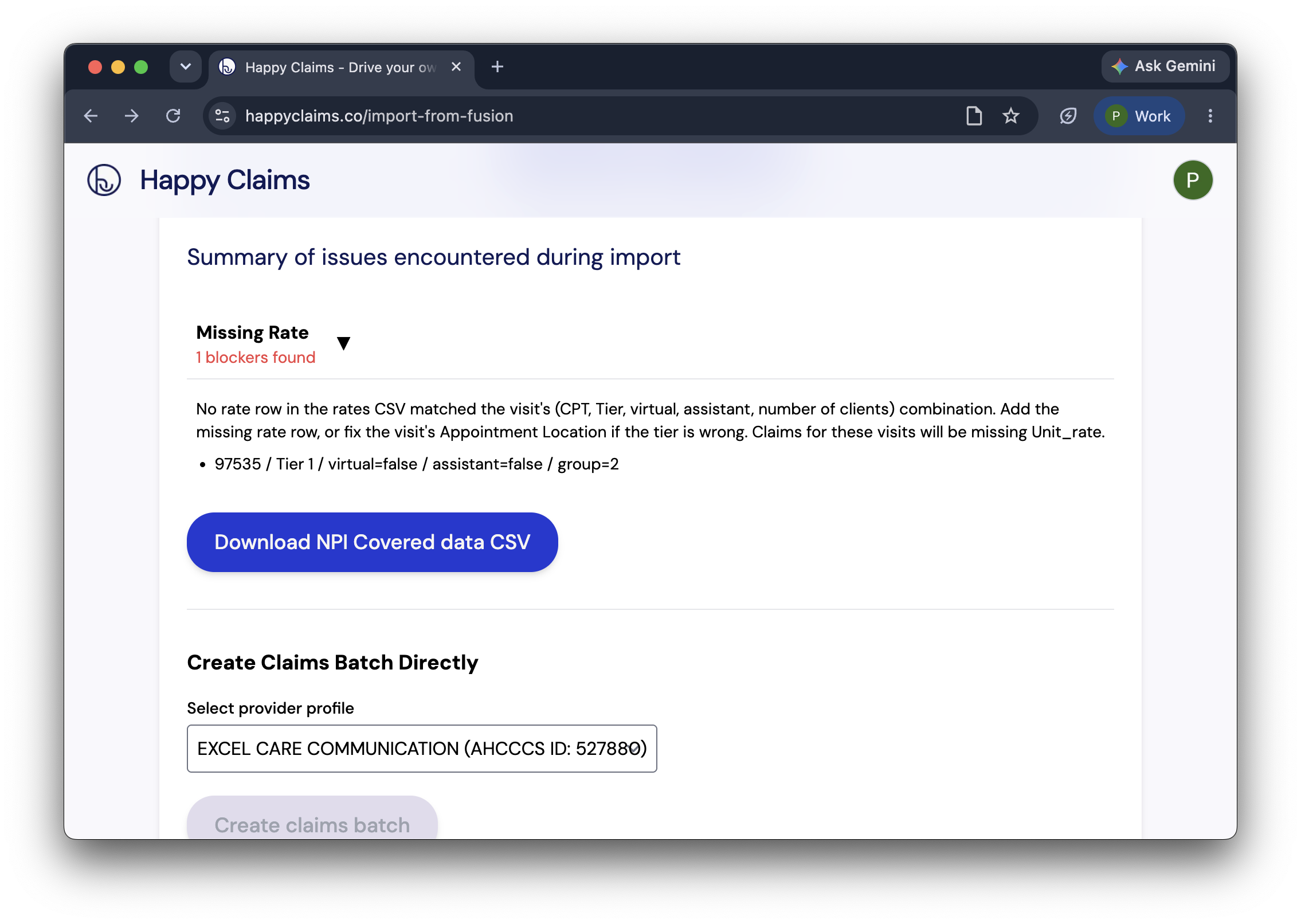Reload the Happy Claims page
This screenshot has height=924, width=1301.
pos(173,116)
